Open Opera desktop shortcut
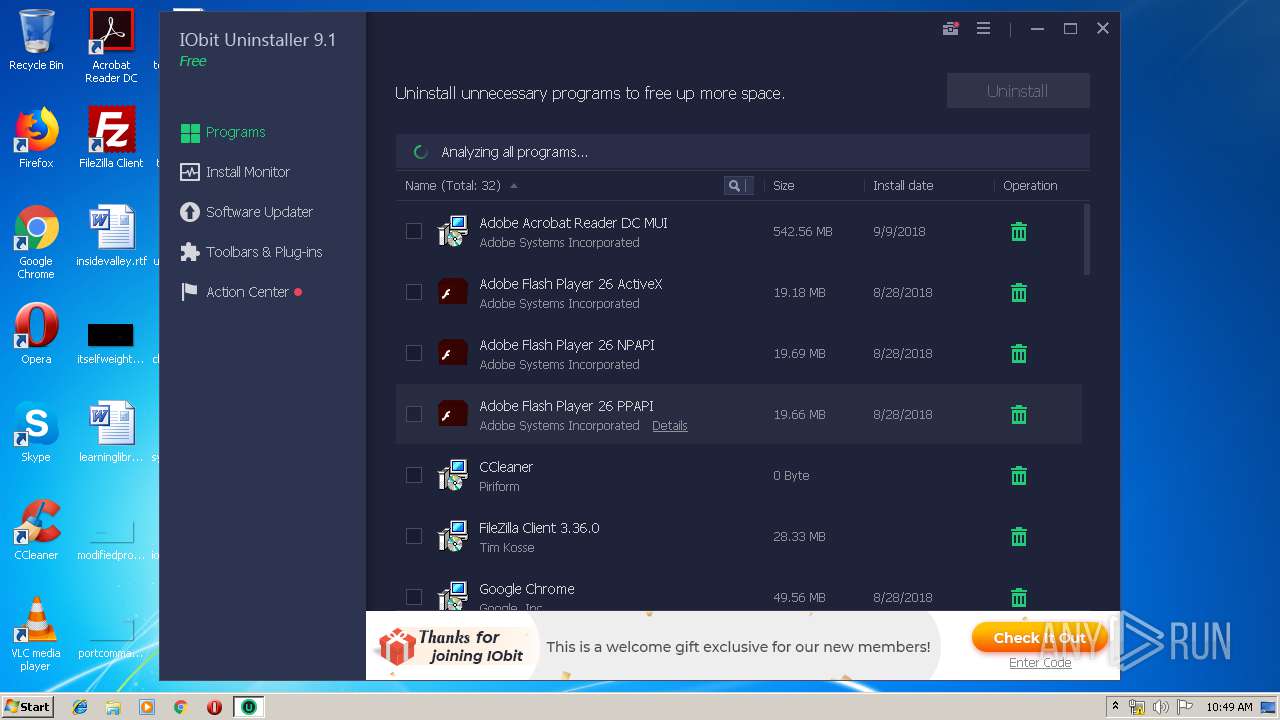Screen dimensions: 1280x720 (36, 335)
